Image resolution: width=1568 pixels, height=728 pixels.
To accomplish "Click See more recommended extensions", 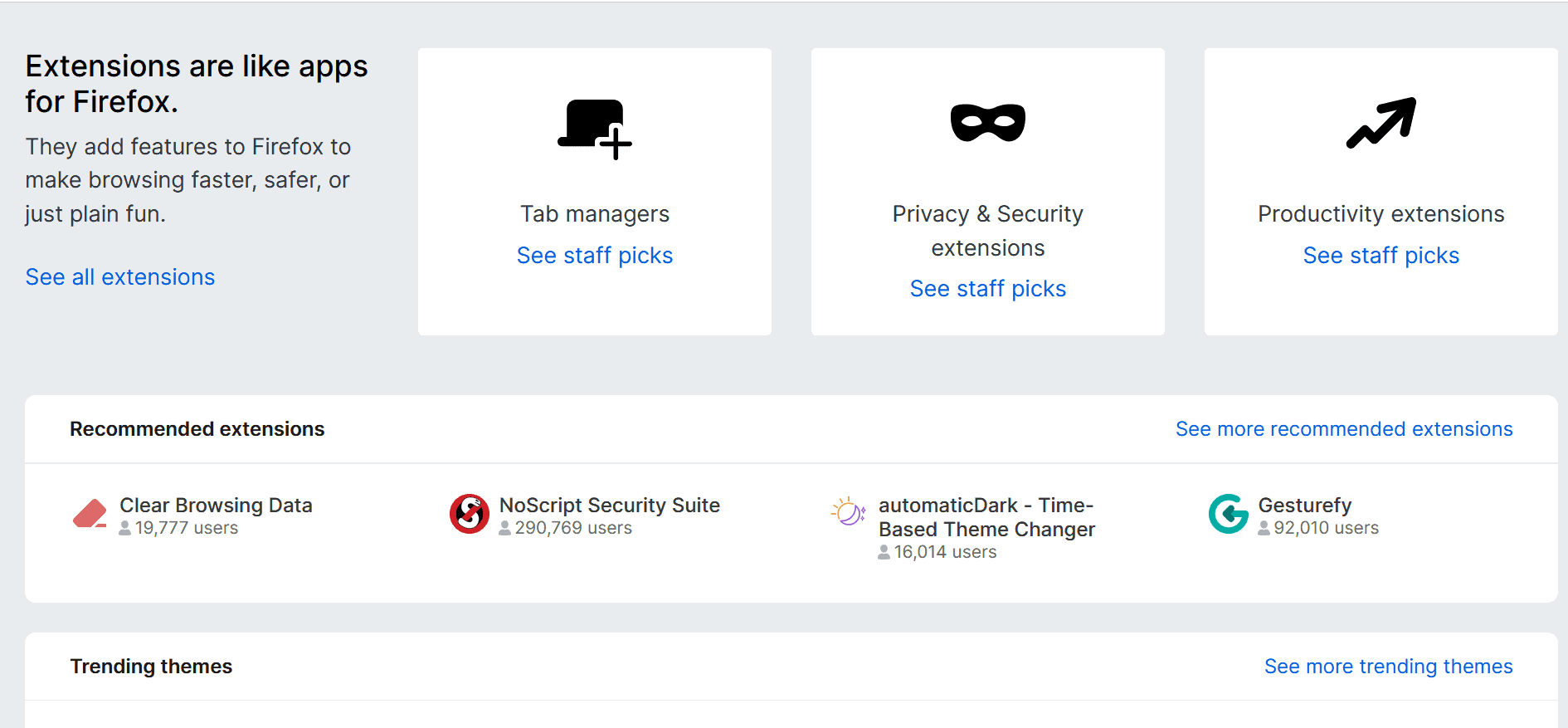I will click(1344, 429).
